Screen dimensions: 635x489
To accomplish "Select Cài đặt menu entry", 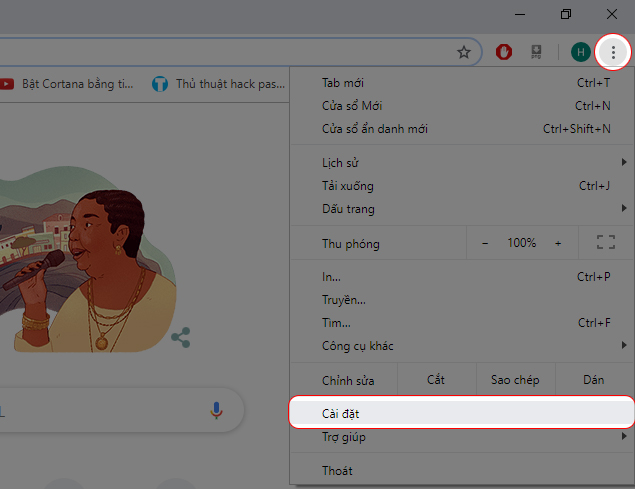I will pyautogui.click(x=462, y=413).
